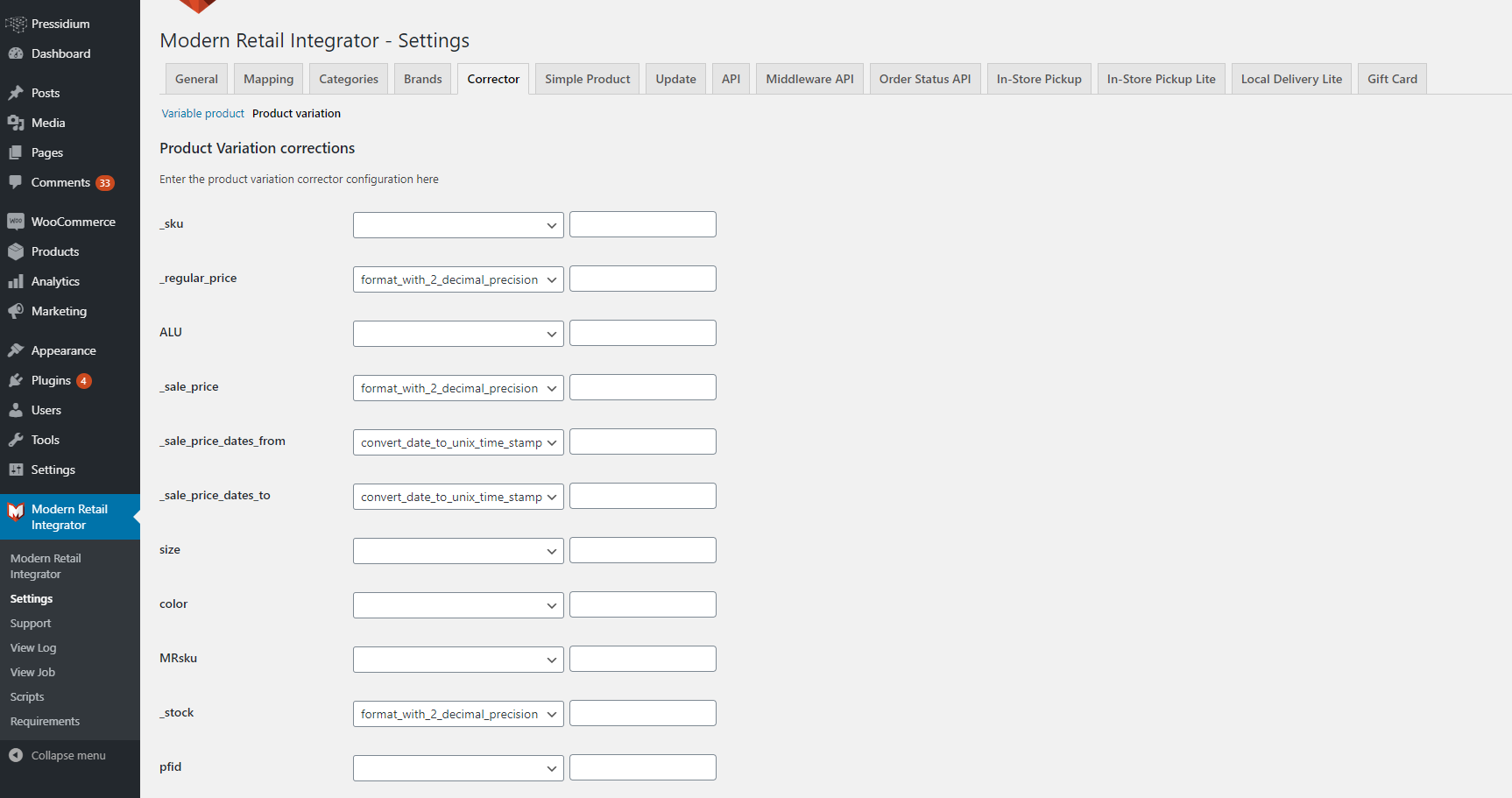Click the Settings sliders icon in sidebar
Image resolution: width=1512 pixels, height=798 pixels.
click(x=16, y=470)
